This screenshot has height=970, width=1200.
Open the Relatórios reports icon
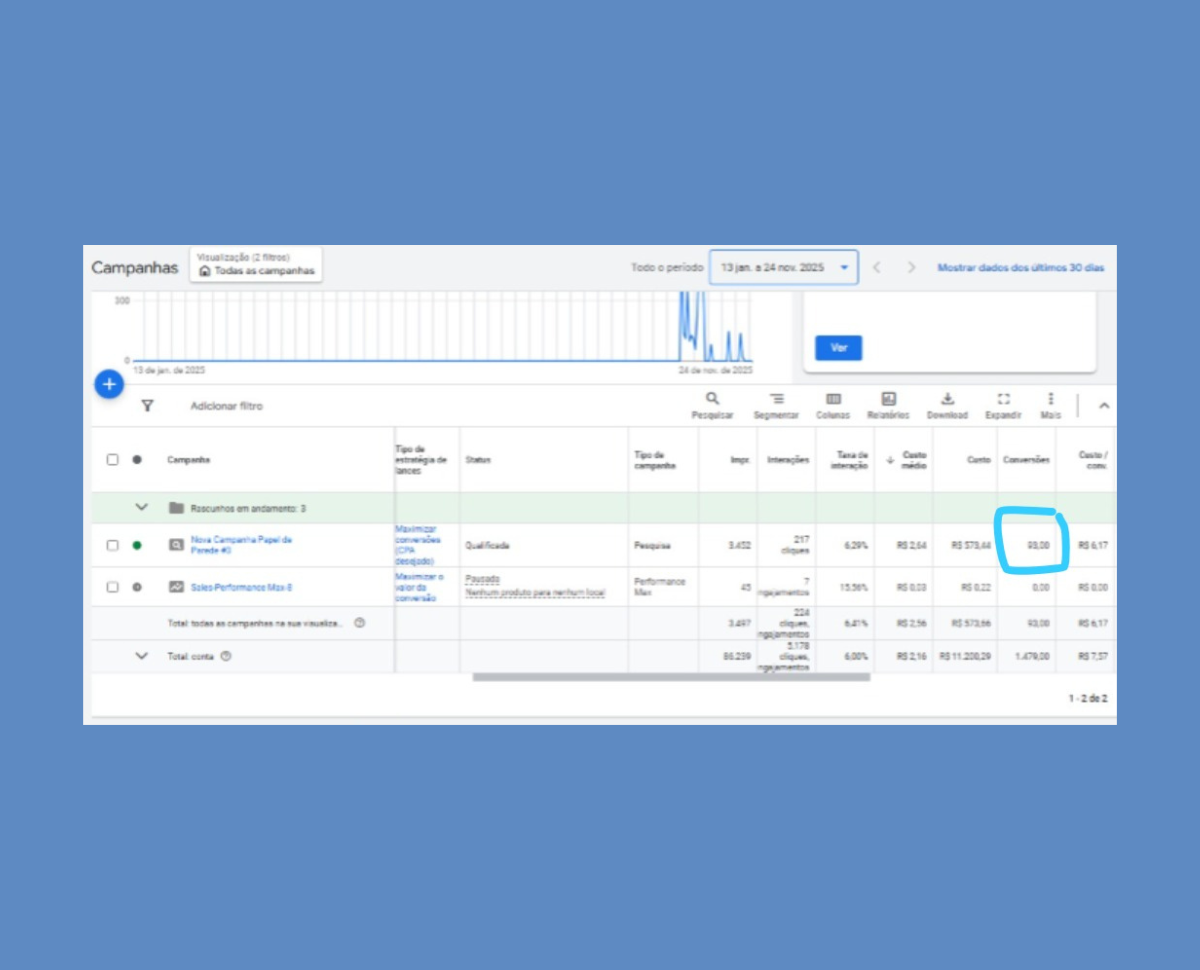pos(888,405)
